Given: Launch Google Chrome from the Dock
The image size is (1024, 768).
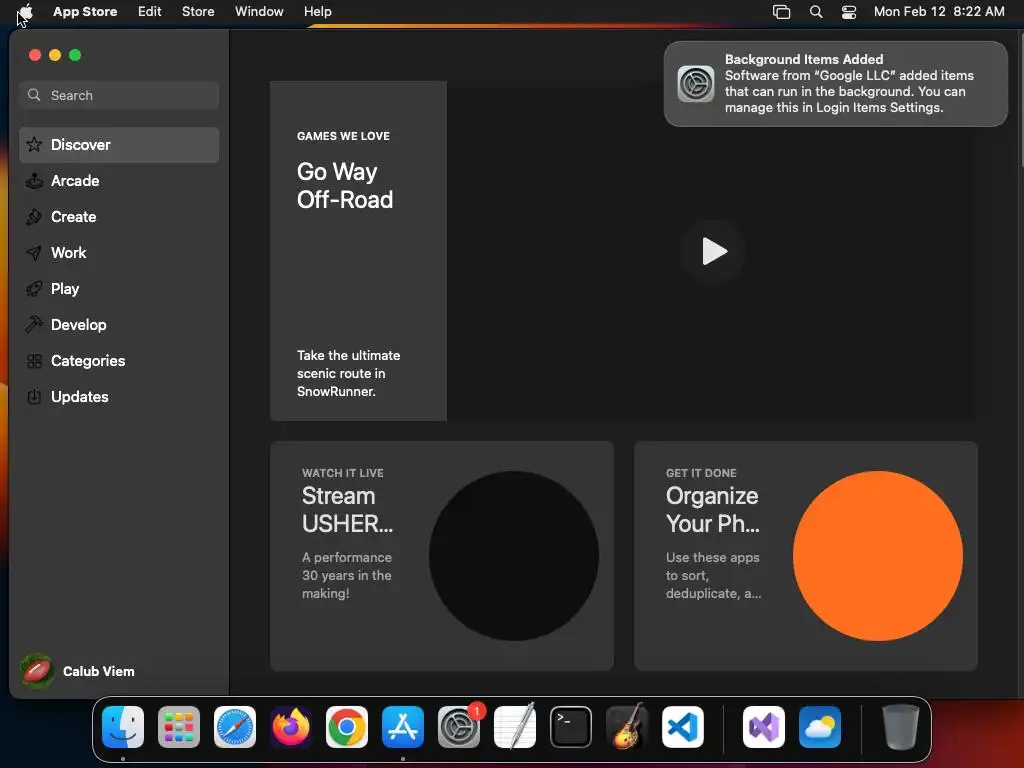Looking at the screenshot, I should coord(347,727).
